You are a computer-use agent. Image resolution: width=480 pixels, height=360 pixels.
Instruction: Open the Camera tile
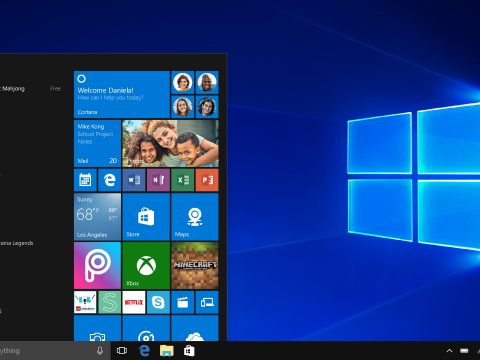point(97,328)
